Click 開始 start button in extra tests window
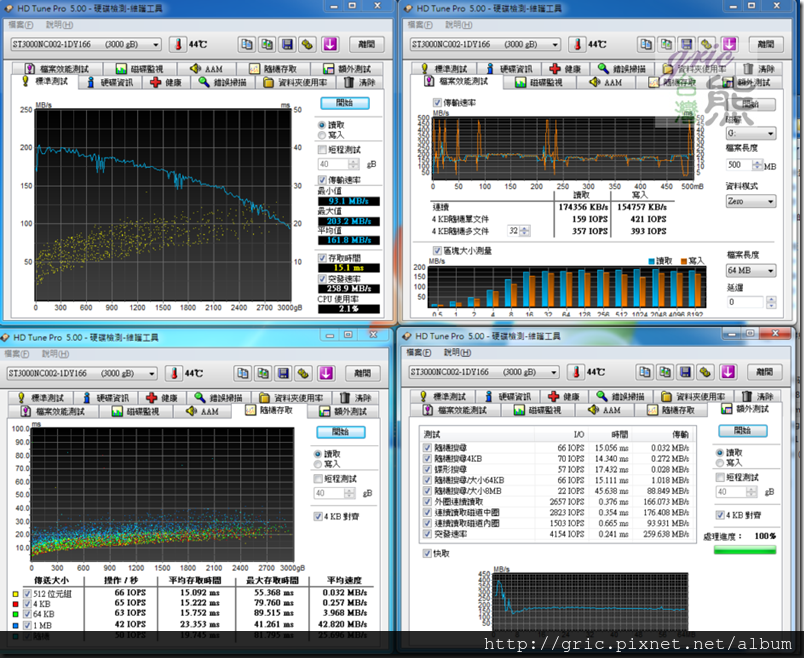 pos(742,431)
